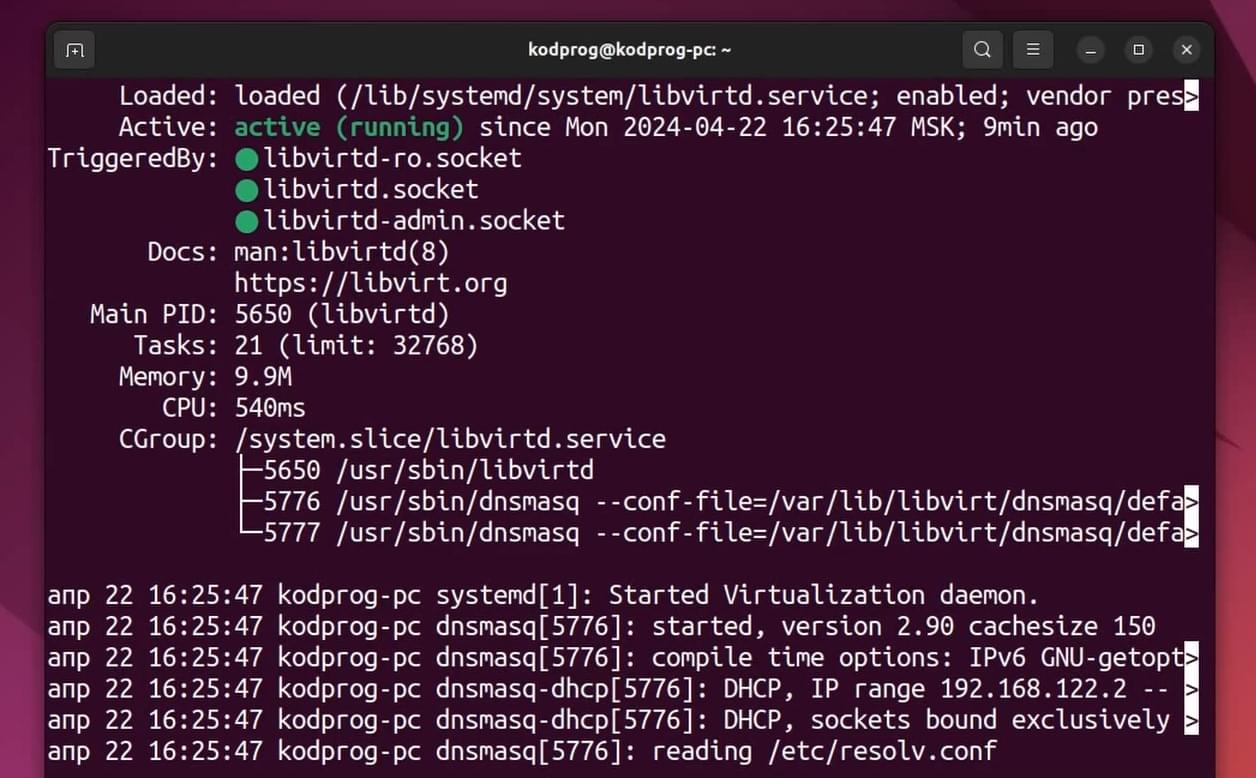Click the green dot beside libvirtd-admin.socket
1256x778 pixels.
247,221
